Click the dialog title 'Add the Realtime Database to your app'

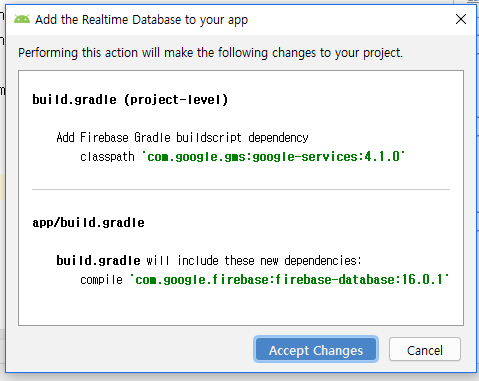(x=142, y=20)
